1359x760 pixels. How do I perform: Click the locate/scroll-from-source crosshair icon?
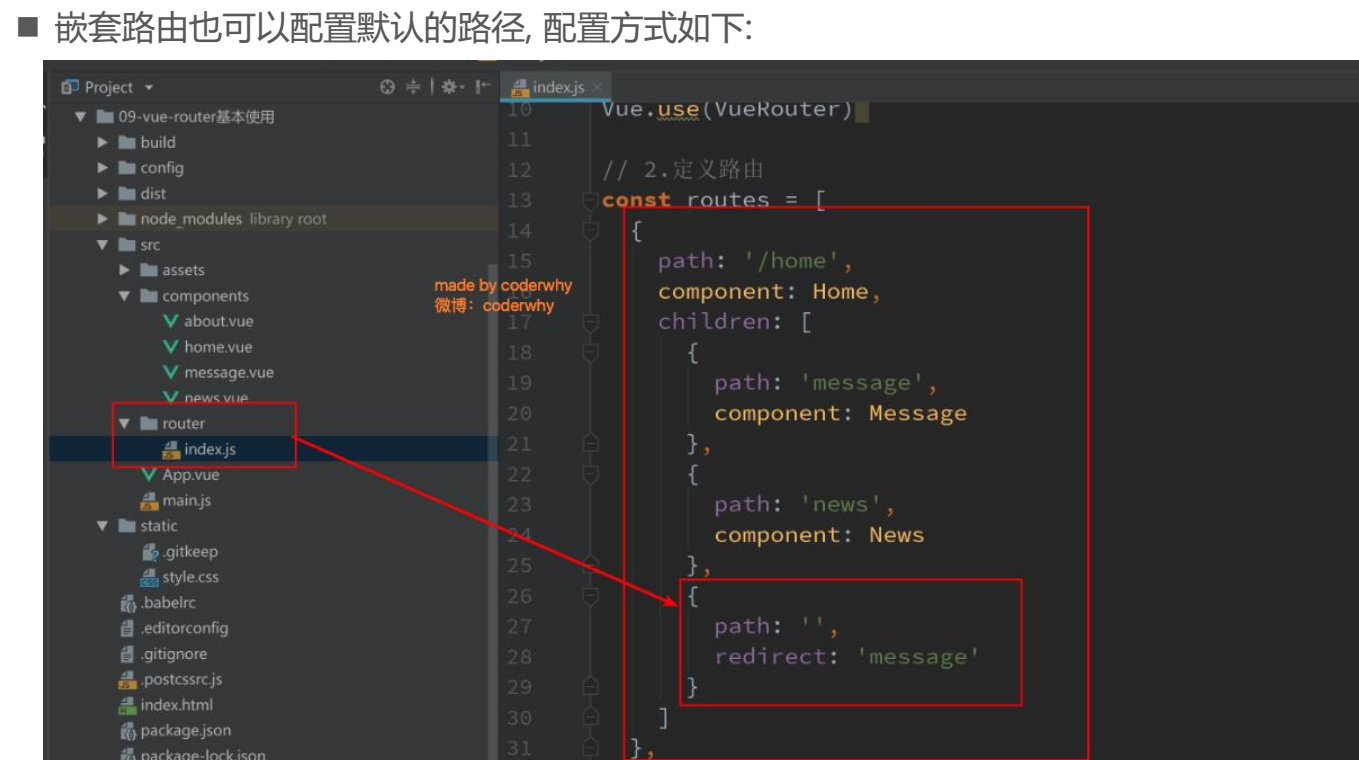(388, 87)
